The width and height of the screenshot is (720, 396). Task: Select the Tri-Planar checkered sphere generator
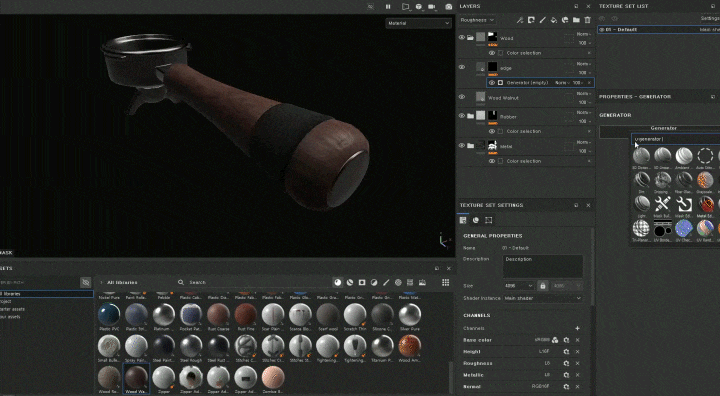(641, 228)
